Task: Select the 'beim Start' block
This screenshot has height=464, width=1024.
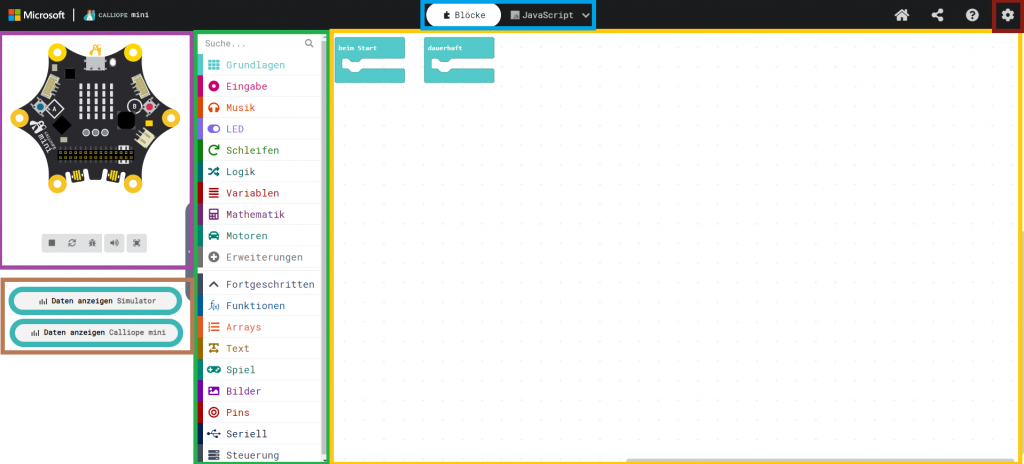Action: 370,60
